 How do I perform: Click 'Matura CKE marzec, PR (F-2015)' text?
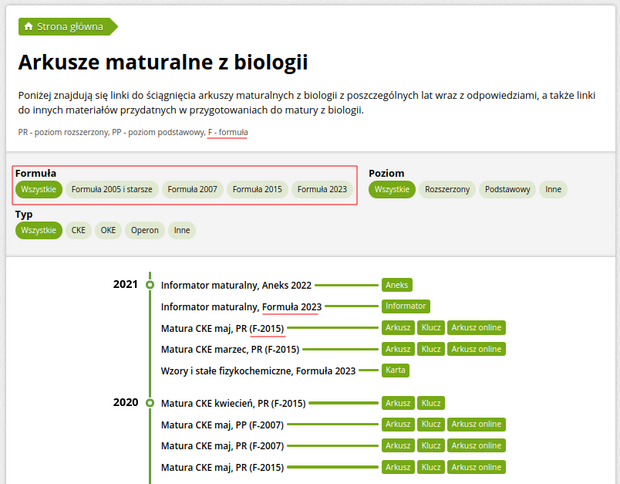tap(230, 350)
